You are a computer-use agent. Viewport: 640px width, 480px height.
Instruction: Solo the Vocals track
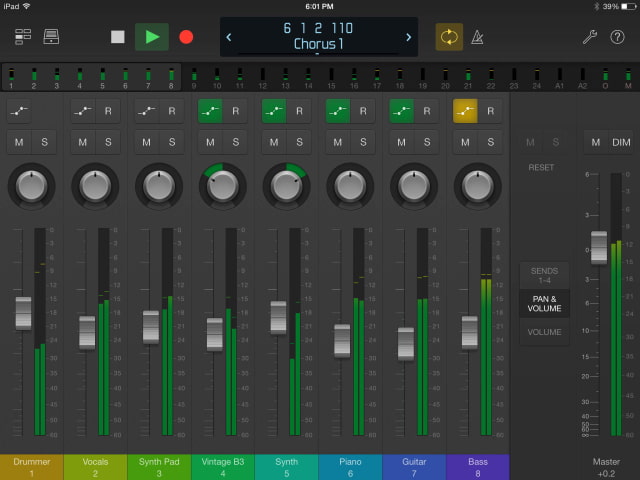coord(108,143)
